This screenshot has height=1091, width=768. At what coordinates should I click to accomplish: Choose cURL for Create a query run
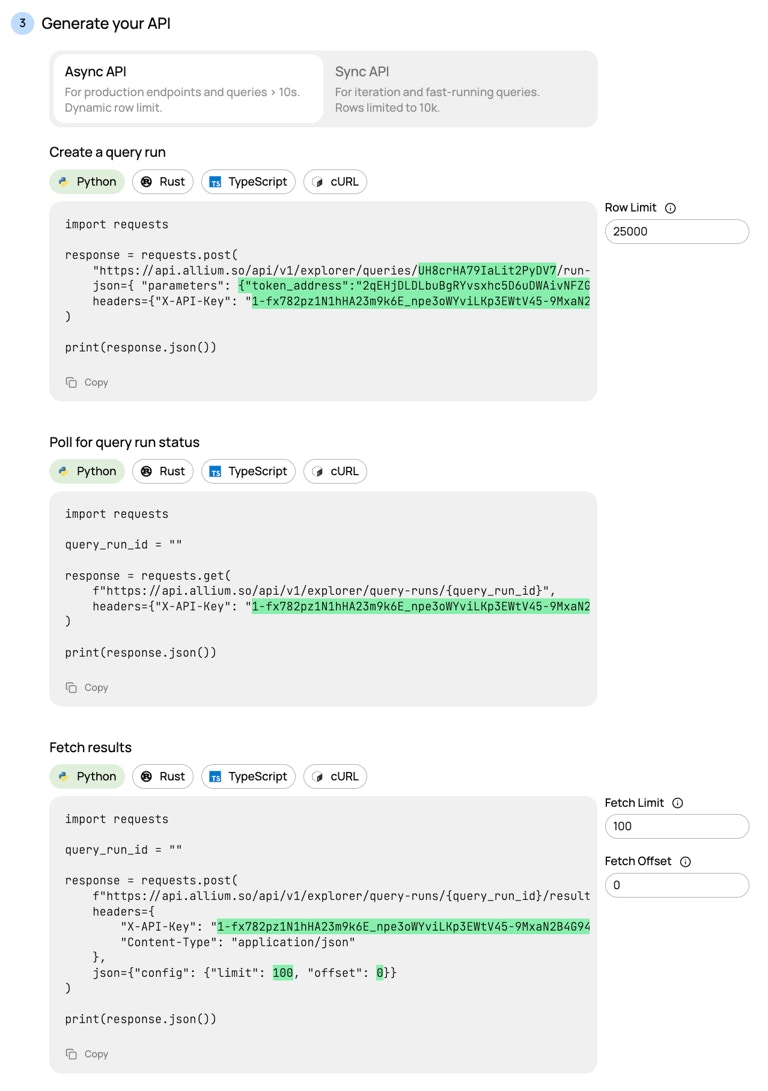point(335,182)
